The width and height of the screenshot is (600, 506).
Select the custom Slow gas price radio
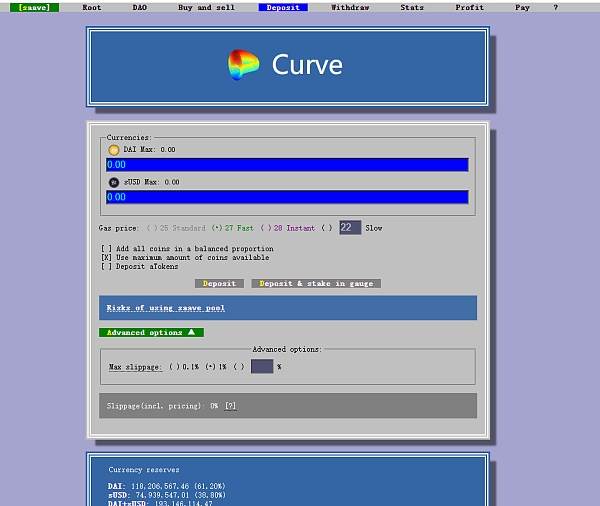pos(326,228)
